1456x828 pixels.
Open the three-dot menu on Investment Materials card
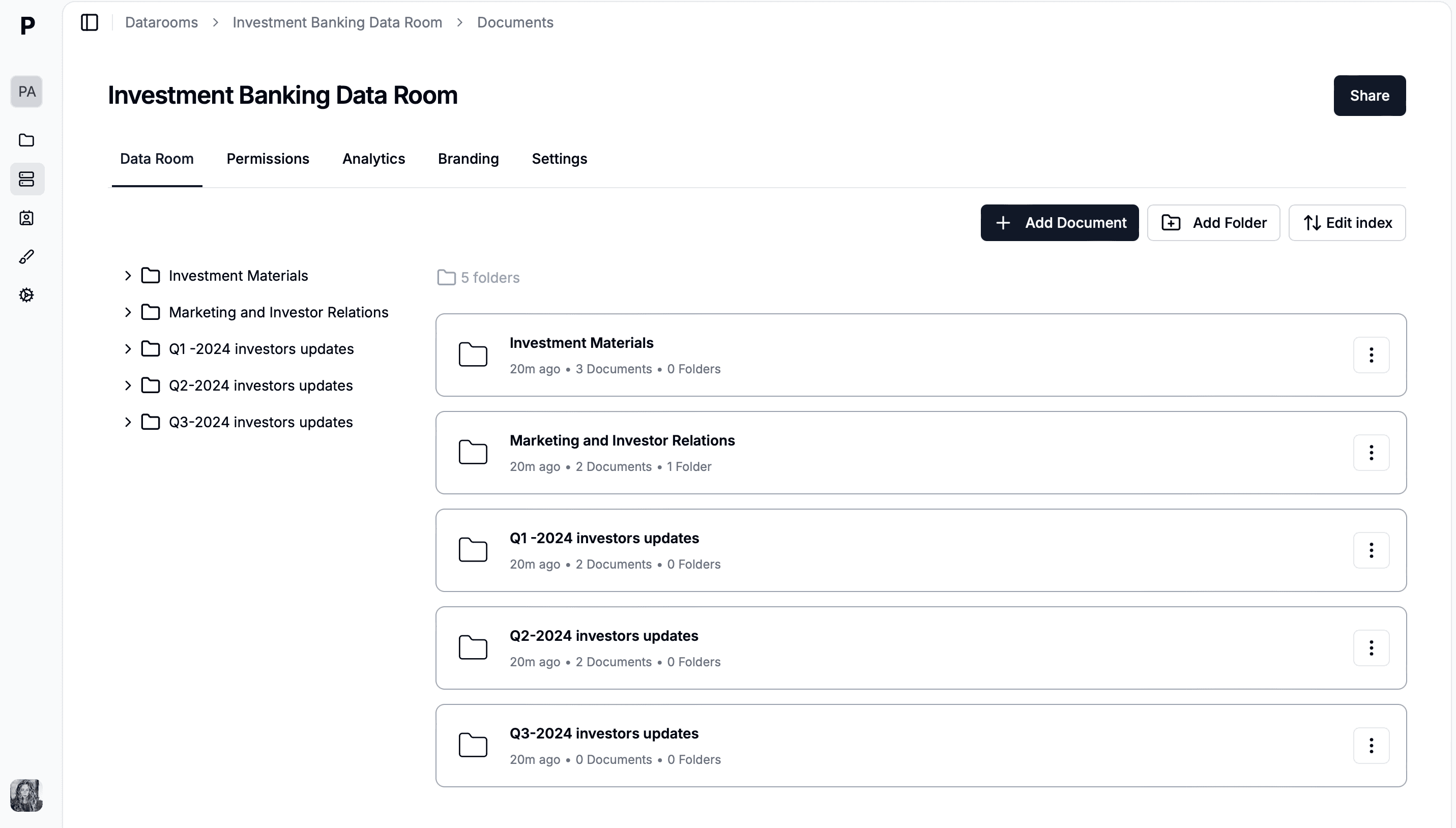click(x=1371, y=354)
